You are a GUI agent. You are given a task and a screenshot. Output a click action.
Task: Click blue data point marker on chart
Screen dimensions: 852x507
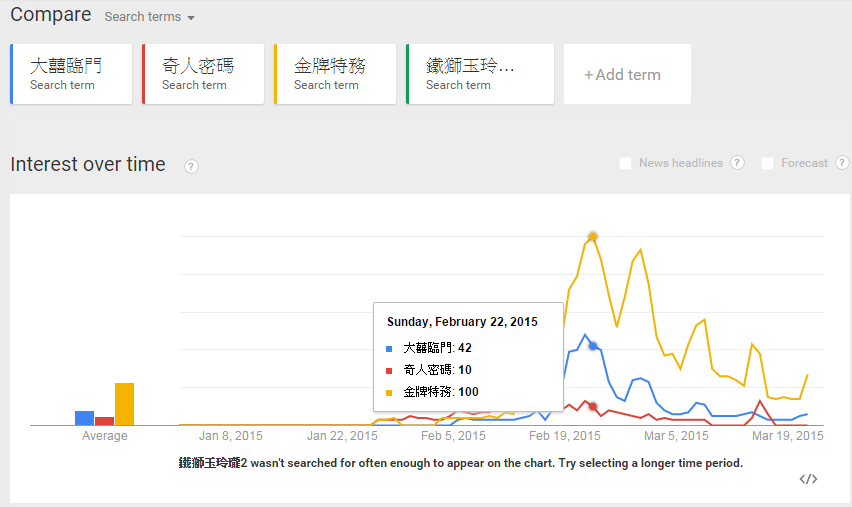(593, 346)
